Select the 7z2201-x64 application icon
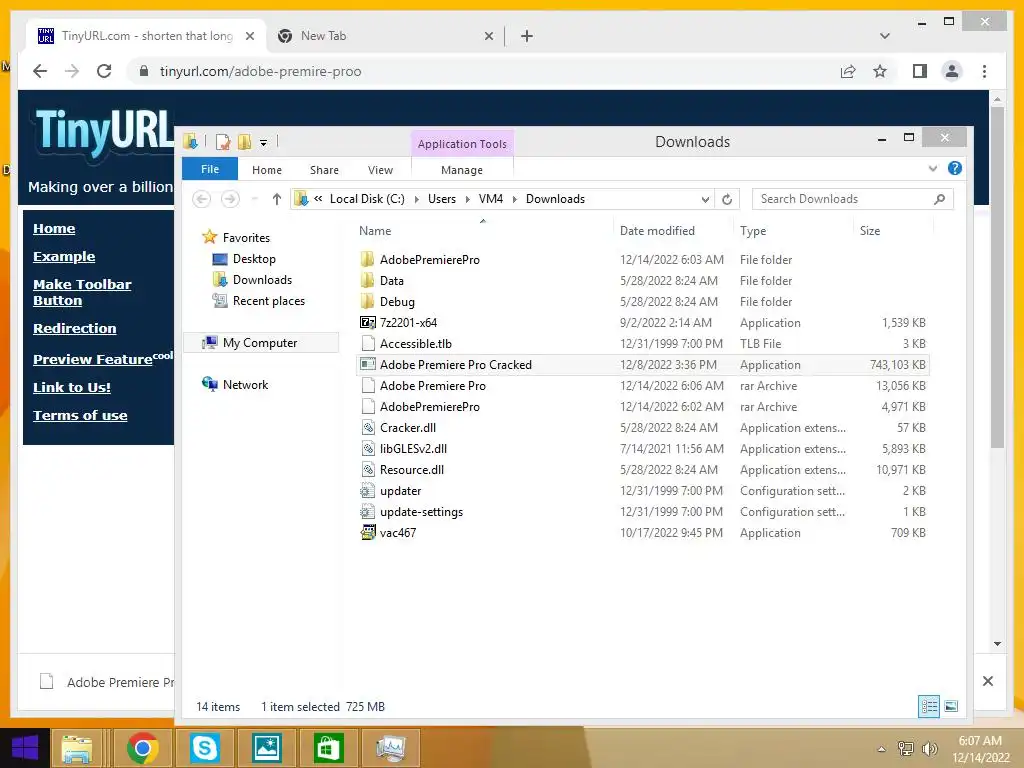 [368, 323]
